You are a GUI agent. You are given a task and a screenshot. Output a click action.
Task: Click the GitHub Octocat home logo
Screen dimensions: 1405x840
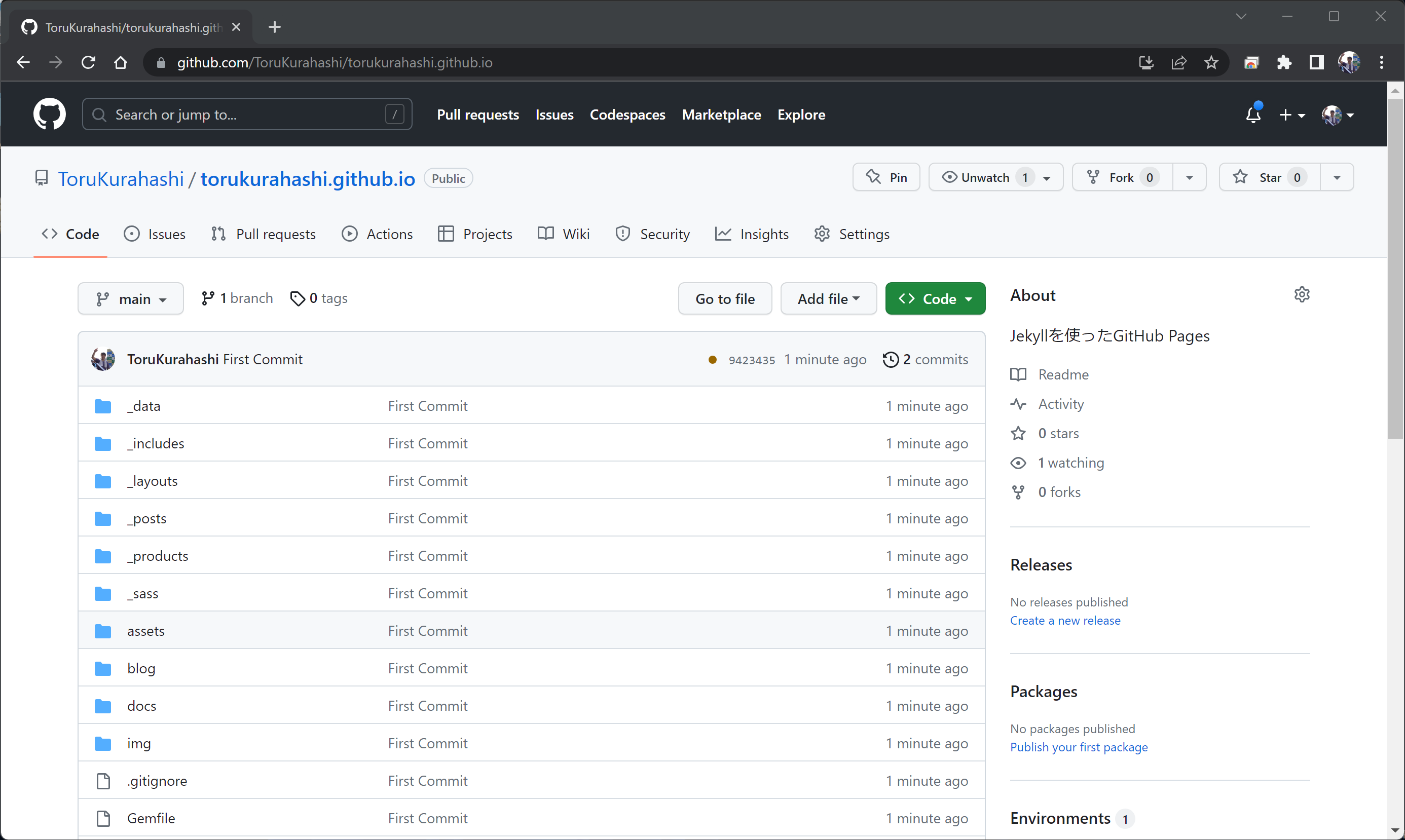click(x=49, y=114)
